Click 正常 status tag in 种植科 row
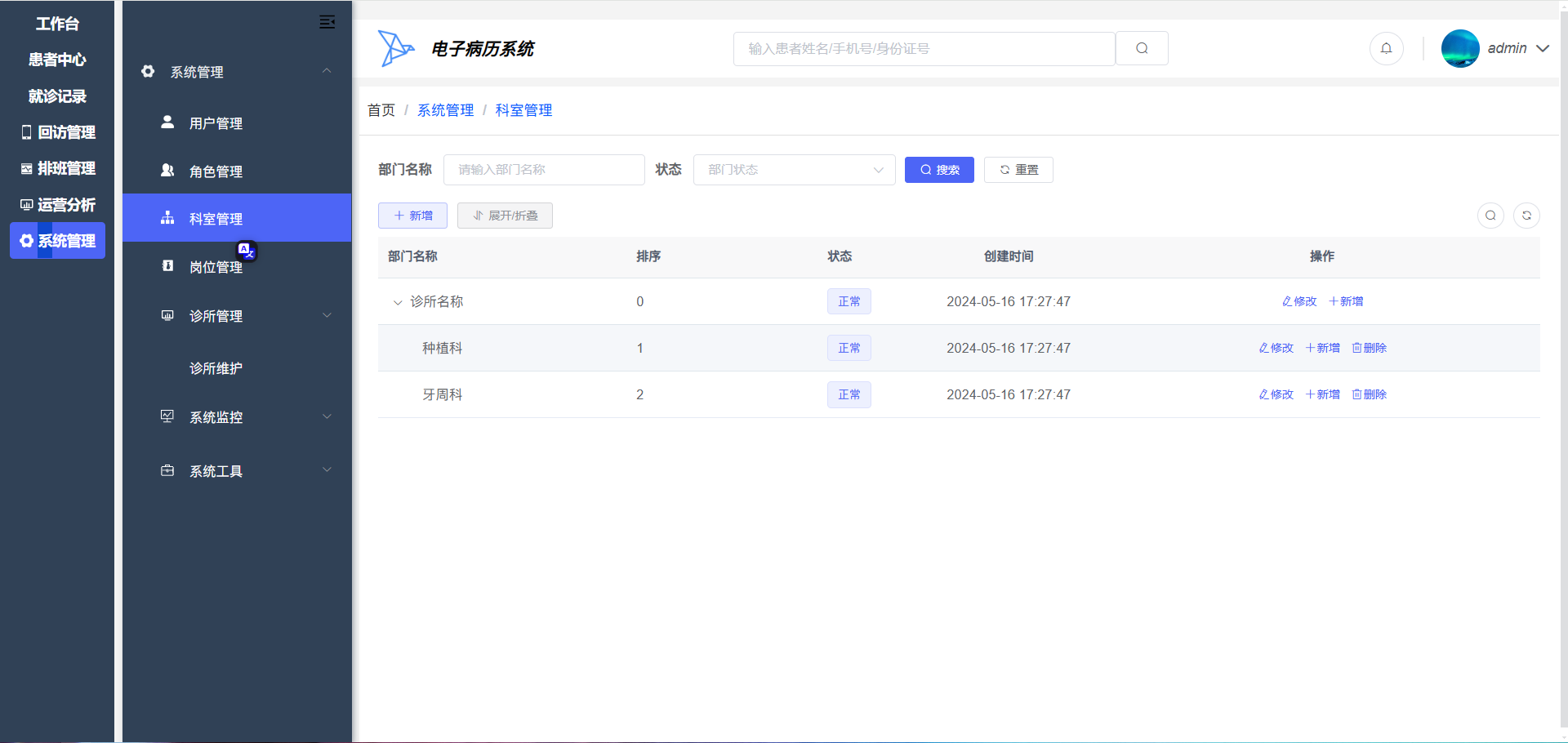 click(x=849, y=348)
